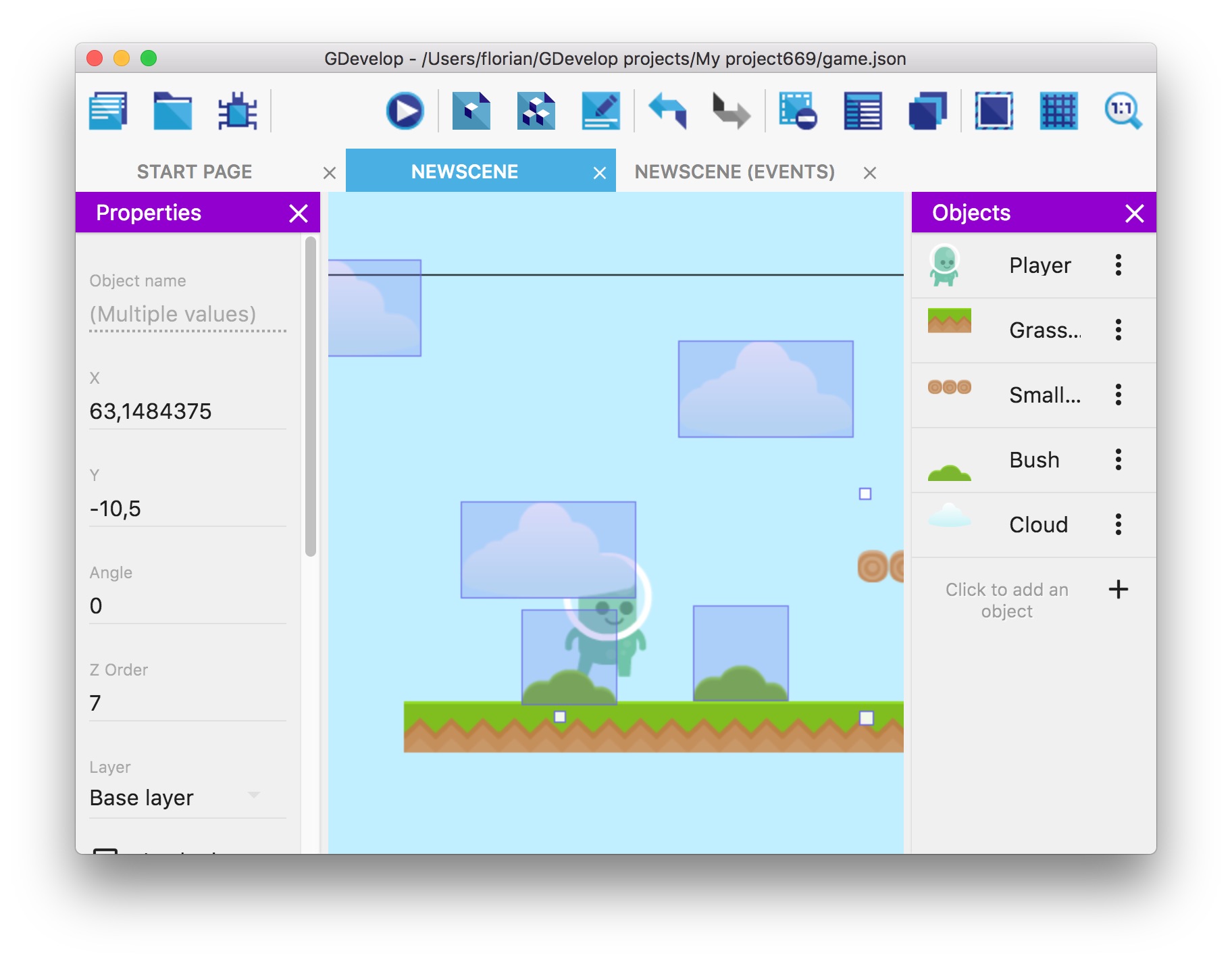Click the Z Order input field
The height and width of the screenshot is (962, 1232).
pyautogui.click(x=188, y=703)
